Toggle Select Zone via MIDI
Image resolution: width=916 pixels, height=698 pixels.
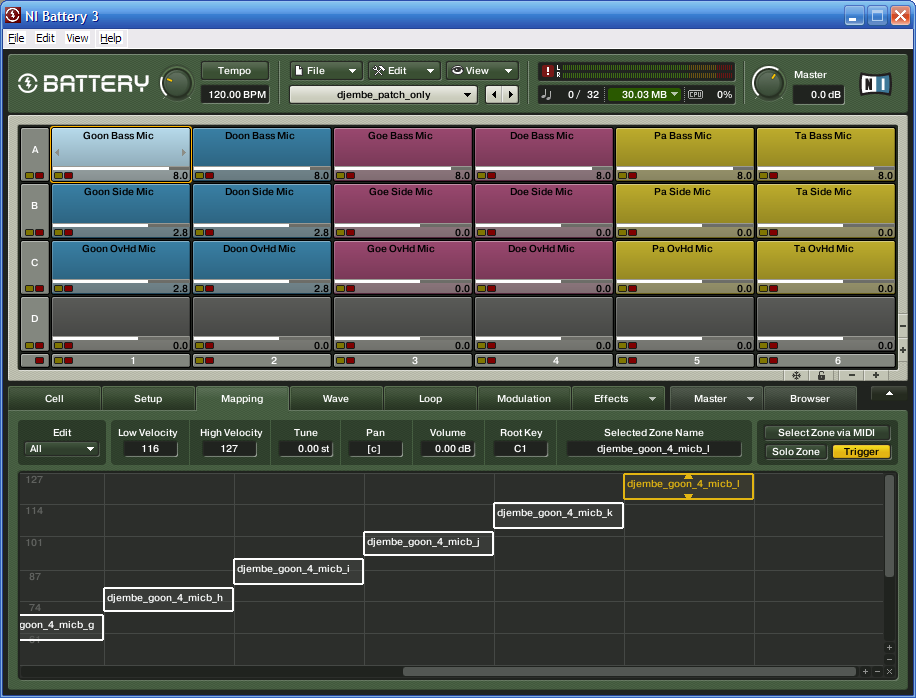tap(826, 433)
